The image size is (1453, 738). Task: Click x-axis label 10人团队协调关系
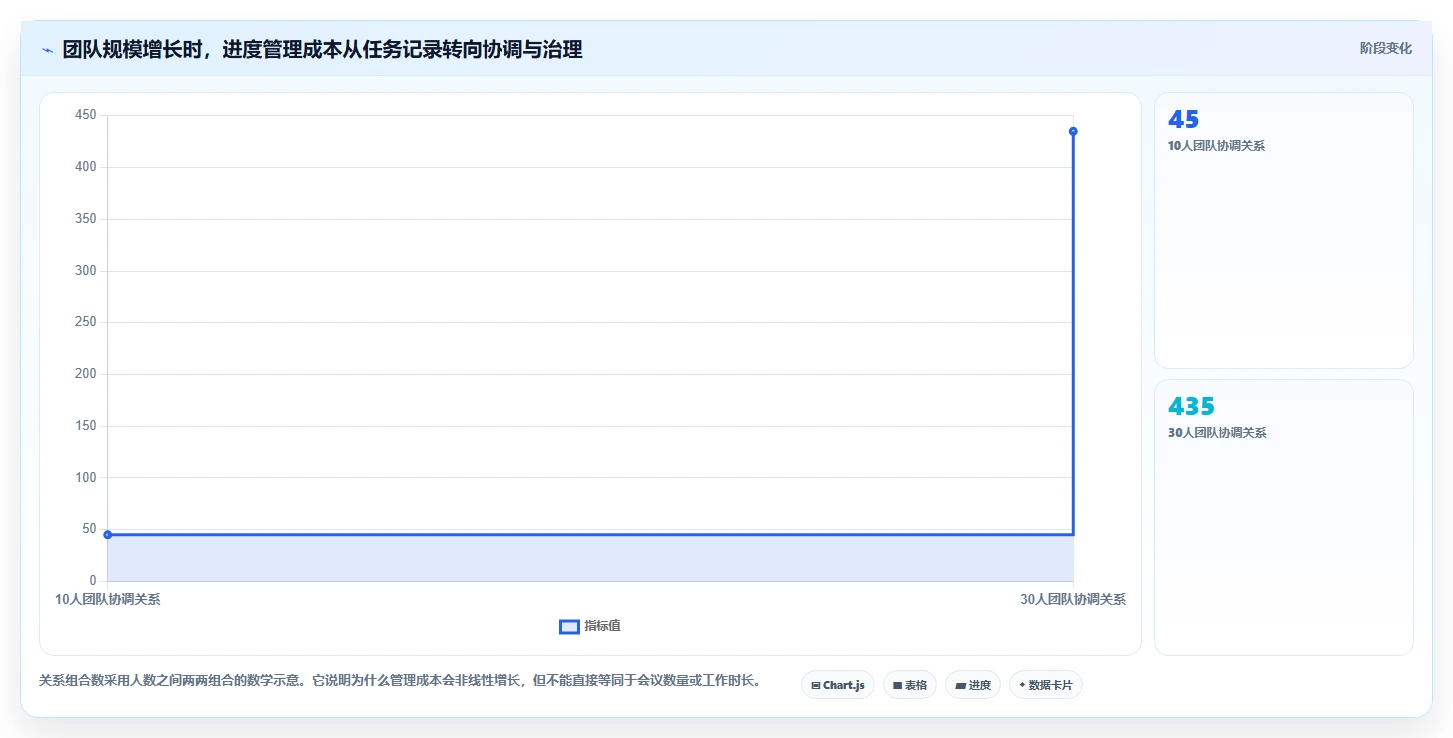pyautogui.click(x=108, y=600)
